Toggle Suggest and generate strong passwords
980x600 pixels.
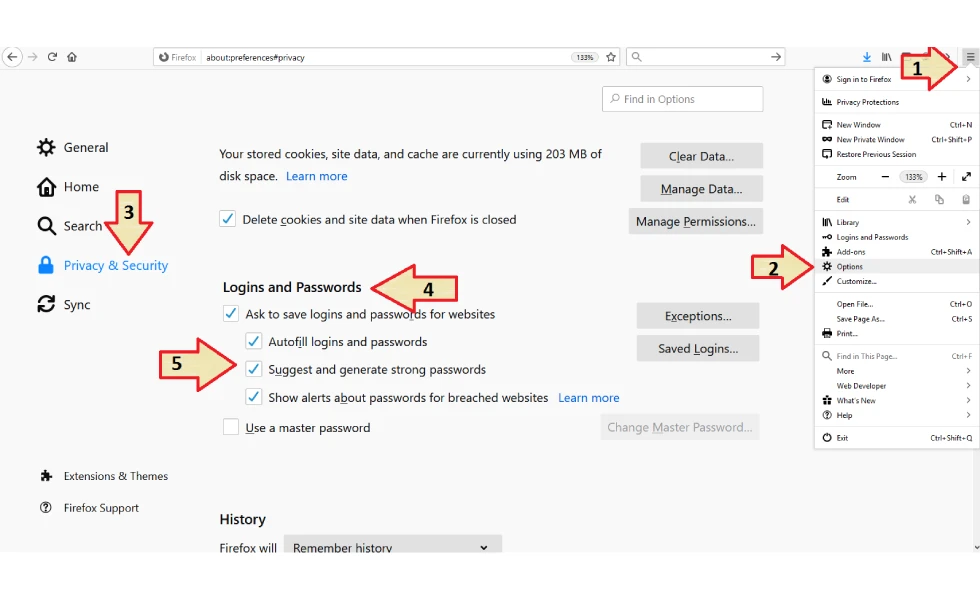(x=253, y=369)
